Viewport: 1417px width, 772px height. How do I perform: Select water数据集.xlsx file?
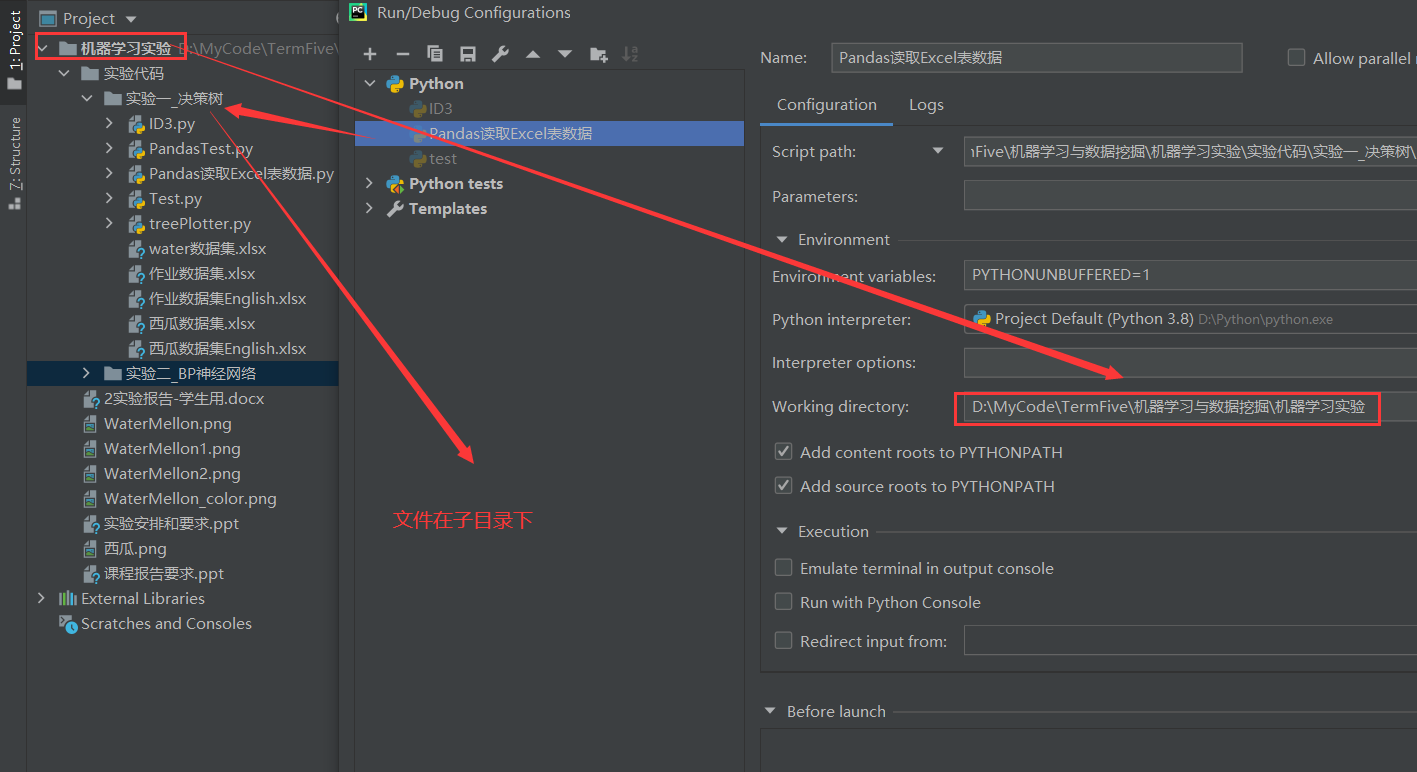coord(207,249)
